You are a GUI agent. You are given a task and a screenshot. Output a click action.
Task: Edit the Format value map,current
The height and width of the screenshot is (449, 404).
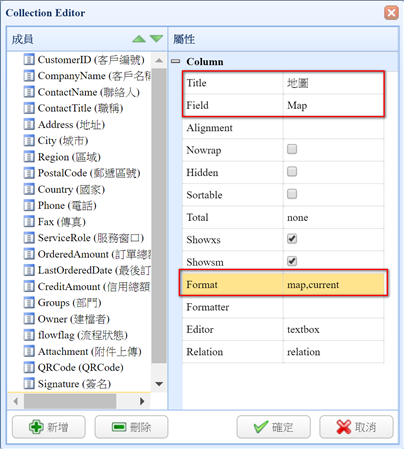[x=334, y=284]
